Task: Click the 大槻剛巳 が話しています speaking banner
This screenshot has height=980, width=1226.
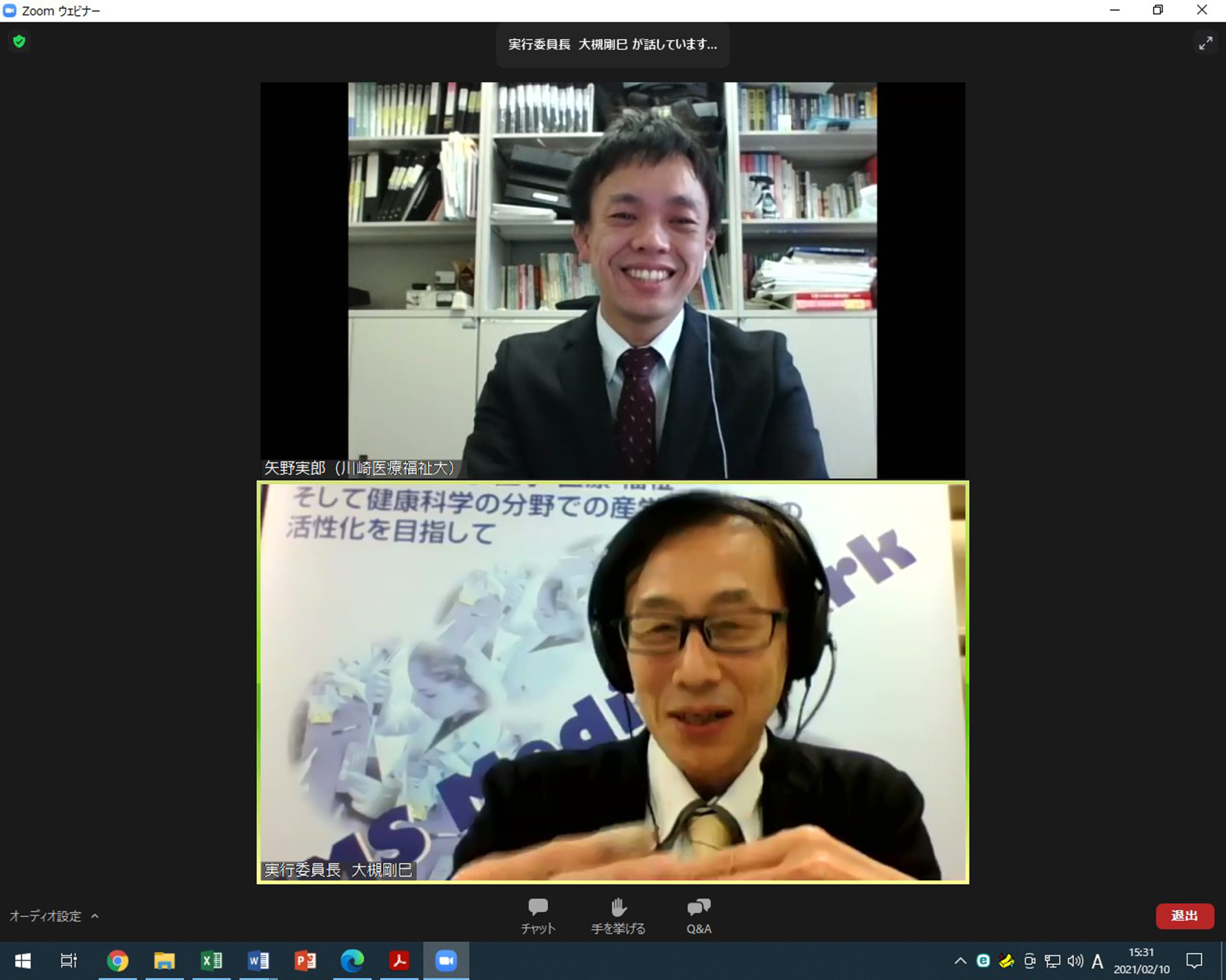Action: pyautogui.click(x=612, y=45)
